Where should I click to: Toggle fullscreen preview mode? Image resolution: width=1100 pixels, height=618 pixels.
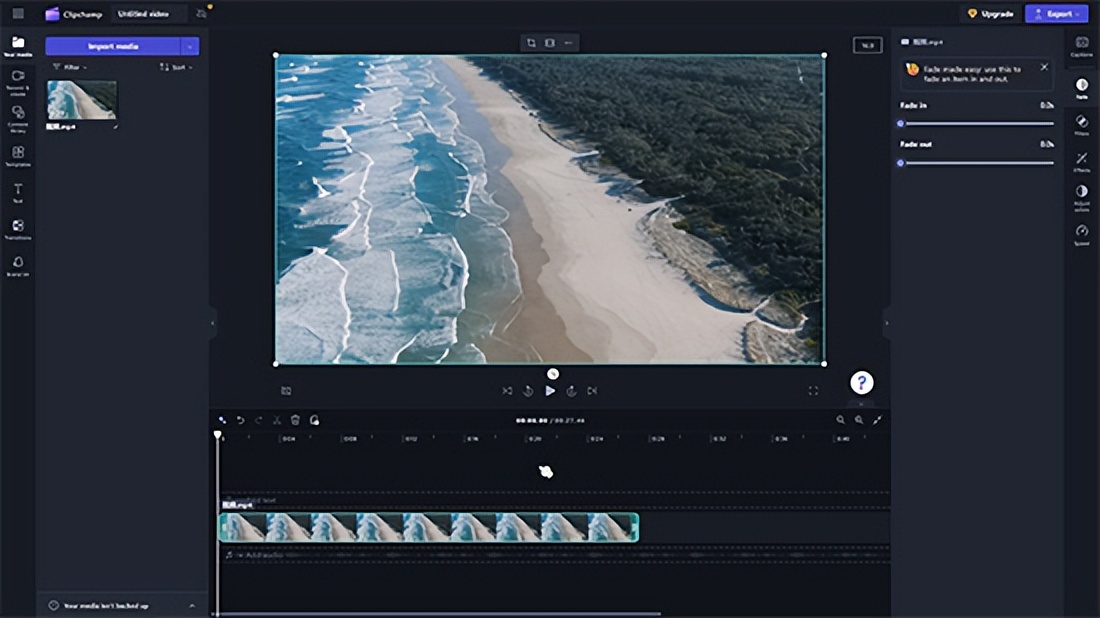(813, 391)
